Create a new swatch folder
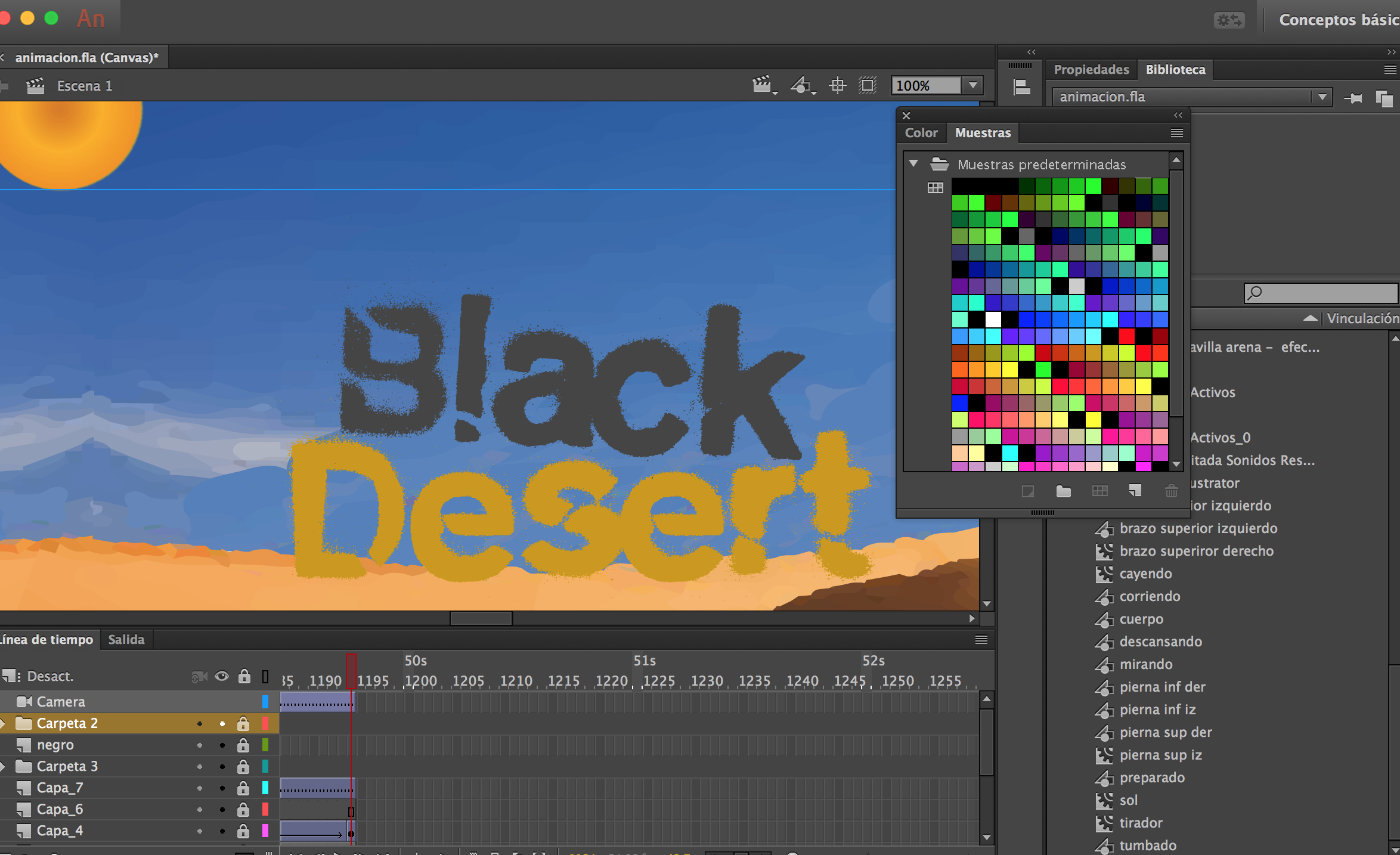Viewport: 1400px width, 855px height. click(x=1063, y=491)
